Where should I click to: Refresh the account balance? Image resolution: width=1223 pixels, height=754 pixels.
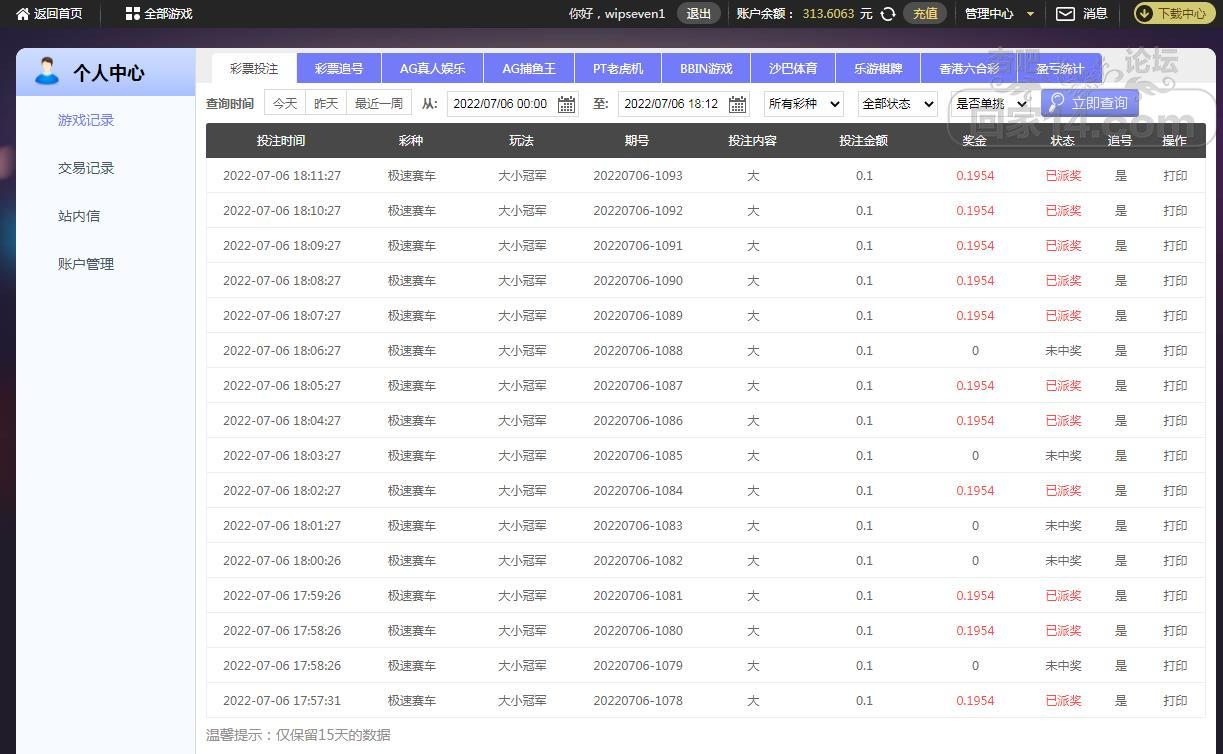pos(887,14)
